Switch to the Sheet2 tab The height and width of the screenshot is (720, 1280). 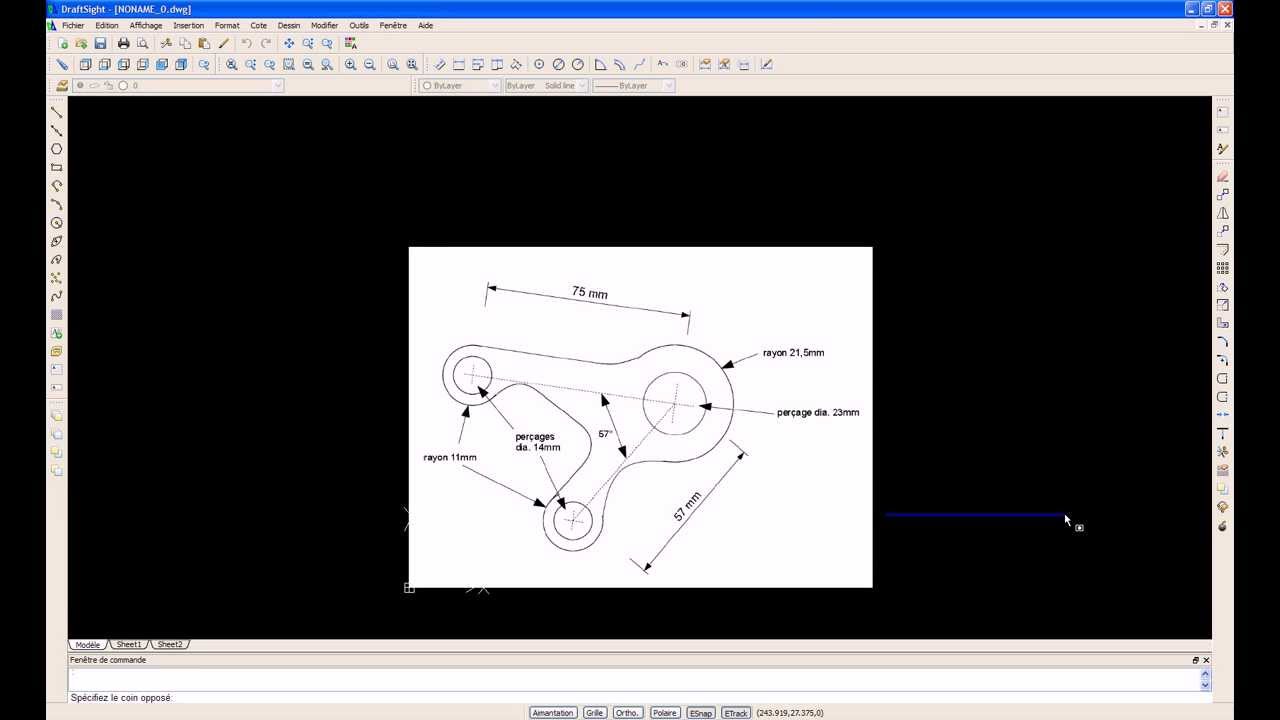(x=170, y=645)
